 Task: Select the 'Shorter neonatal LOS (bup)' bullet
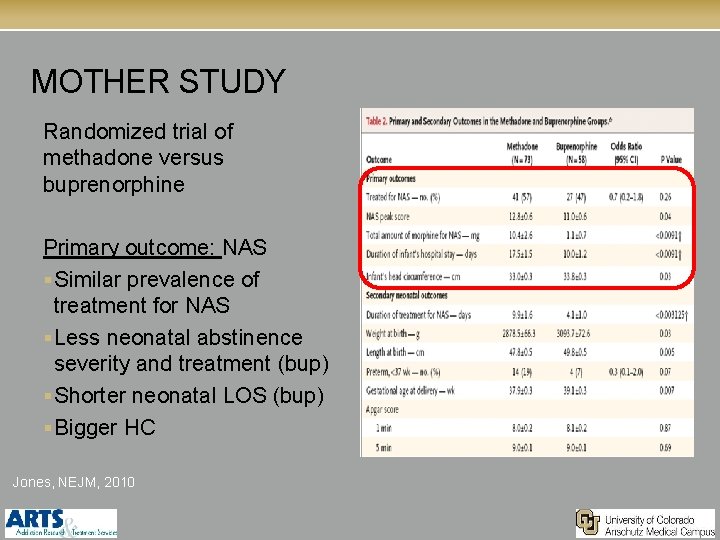click(189, 395)
